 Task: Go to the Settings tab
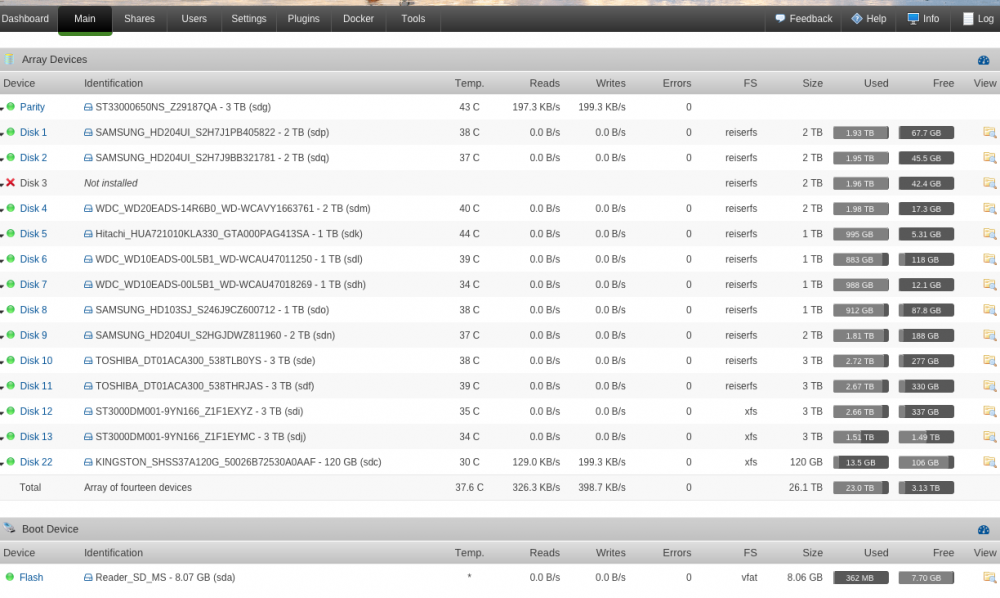click(249, 18)
